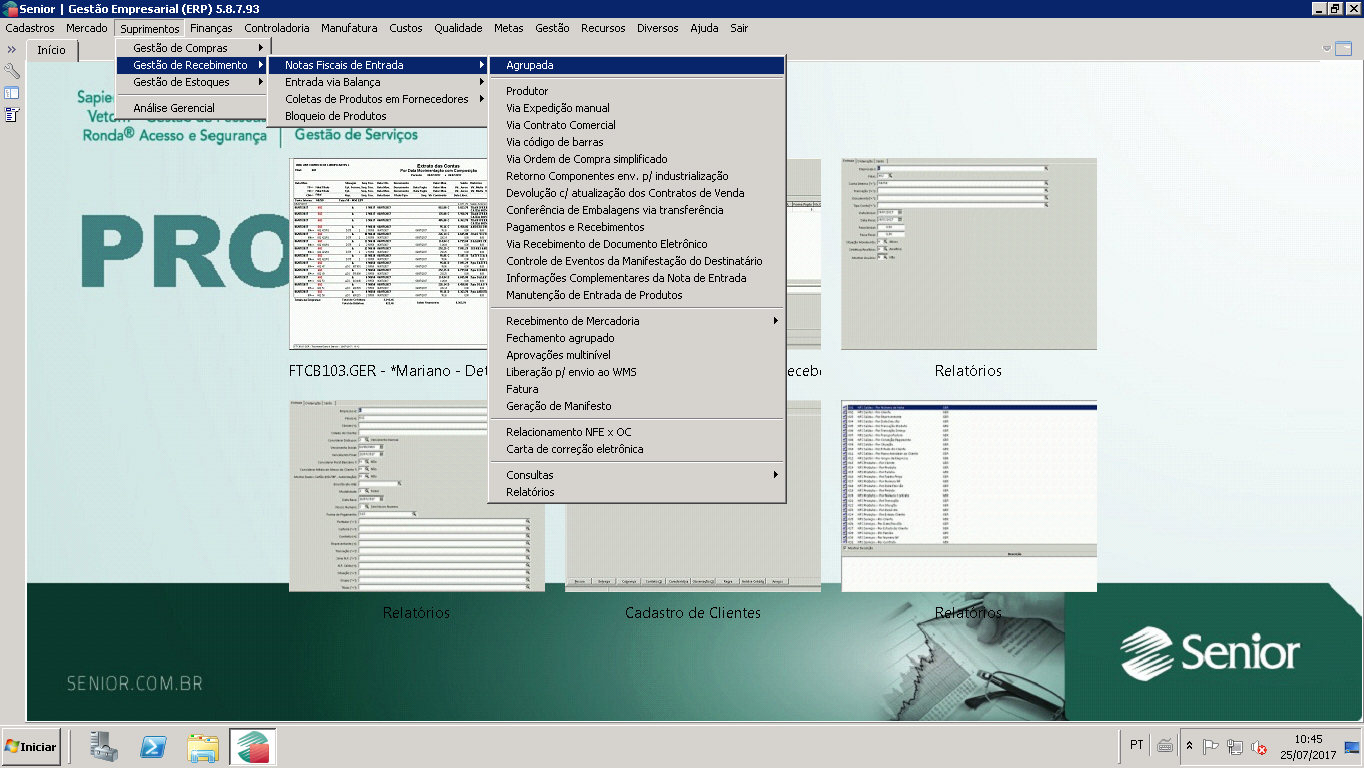Open the Metas menu

[509, 28]
